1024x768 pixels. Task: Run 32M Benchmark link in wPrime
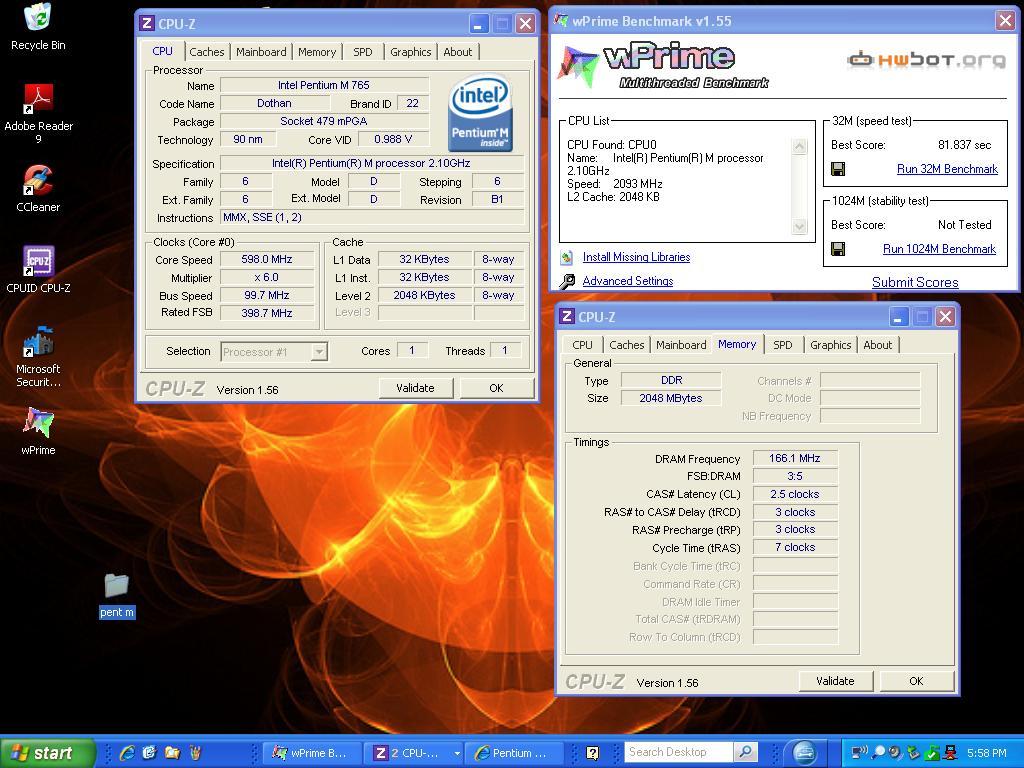[x=948, y=169]
